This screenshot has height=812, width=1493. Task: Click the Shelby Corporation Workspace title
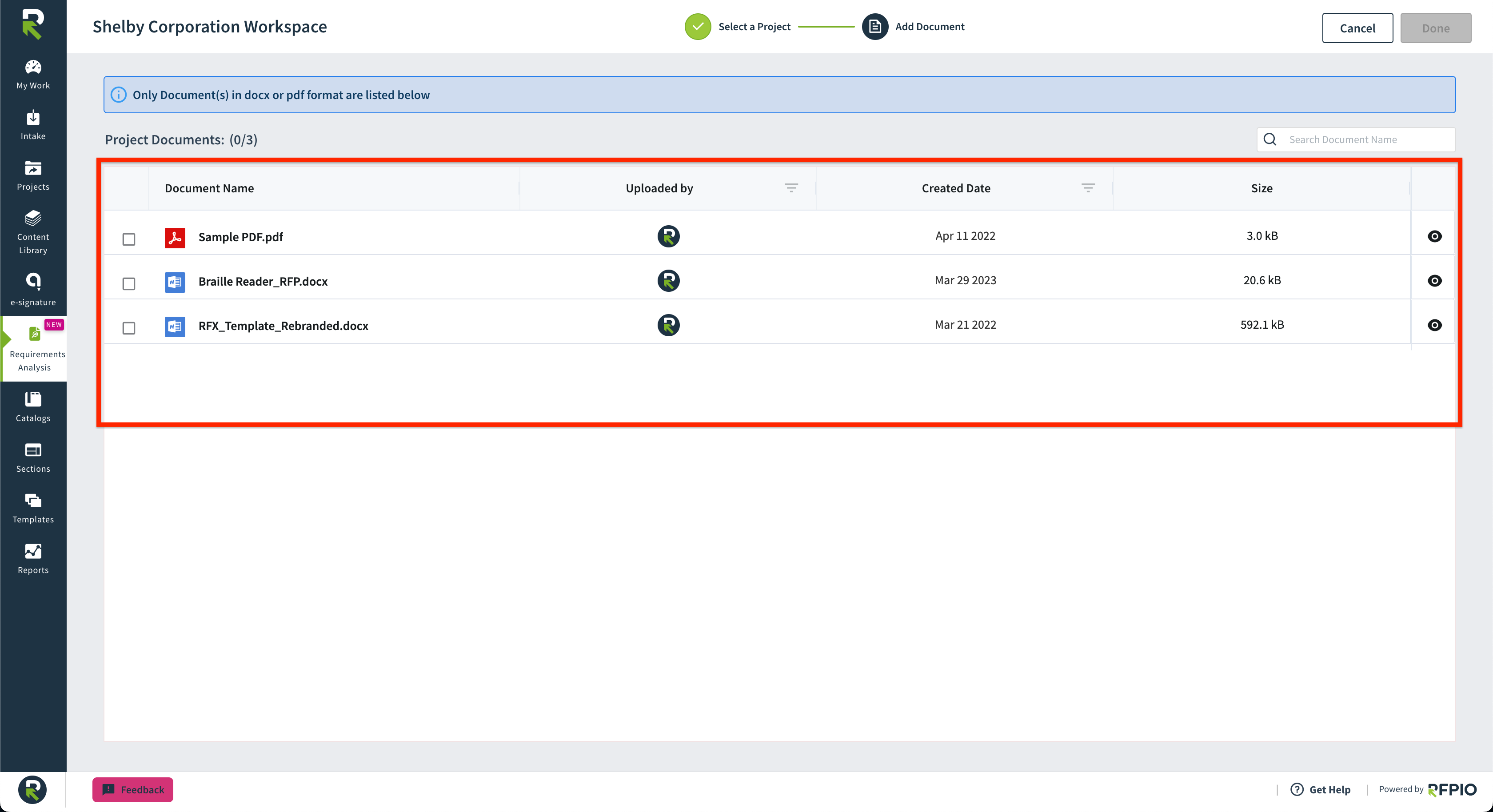pos(209,27)
